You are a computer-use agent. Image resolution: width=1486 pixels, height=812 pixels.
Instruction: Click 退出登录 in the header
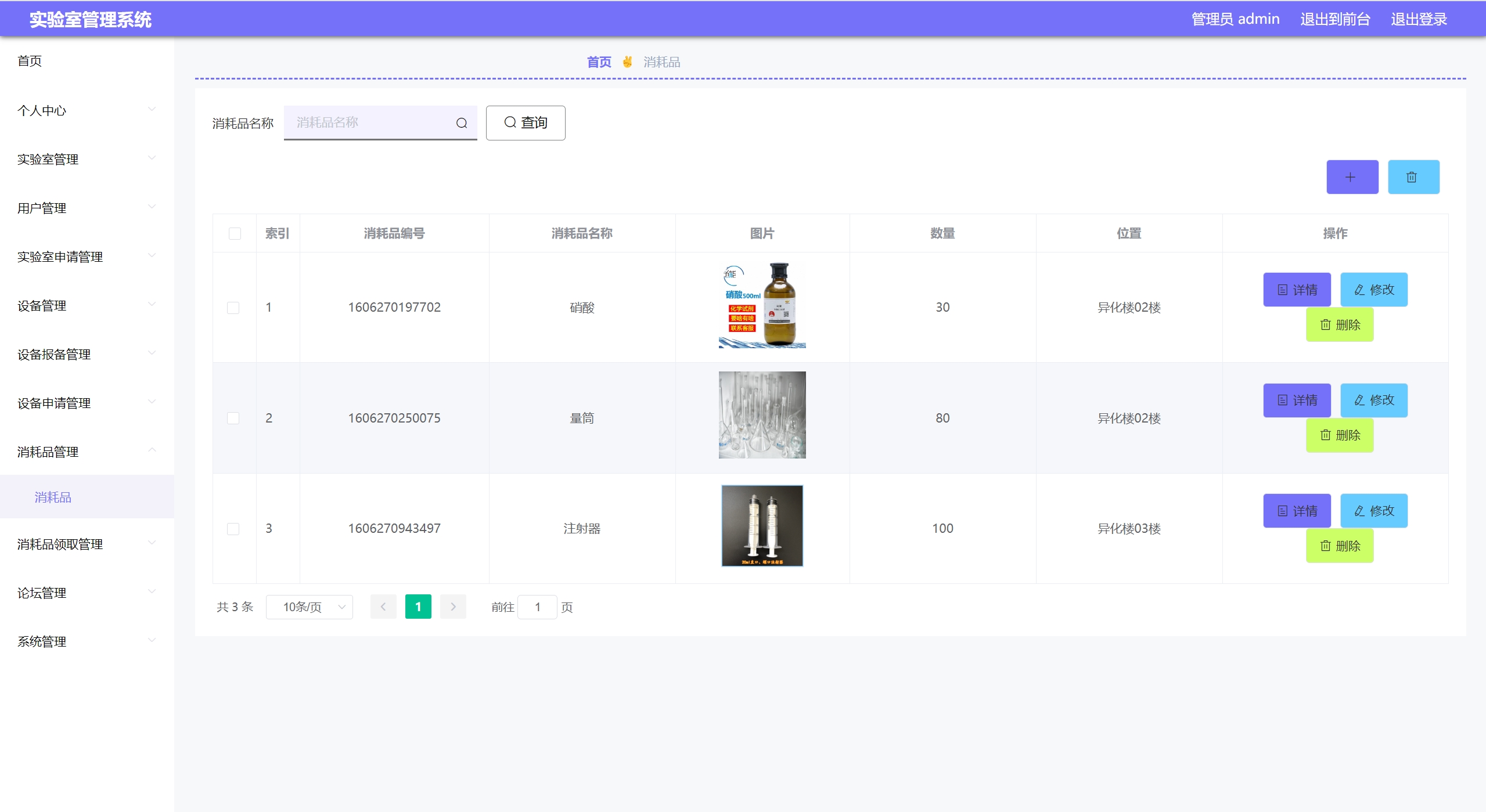tap(1418, 19)
